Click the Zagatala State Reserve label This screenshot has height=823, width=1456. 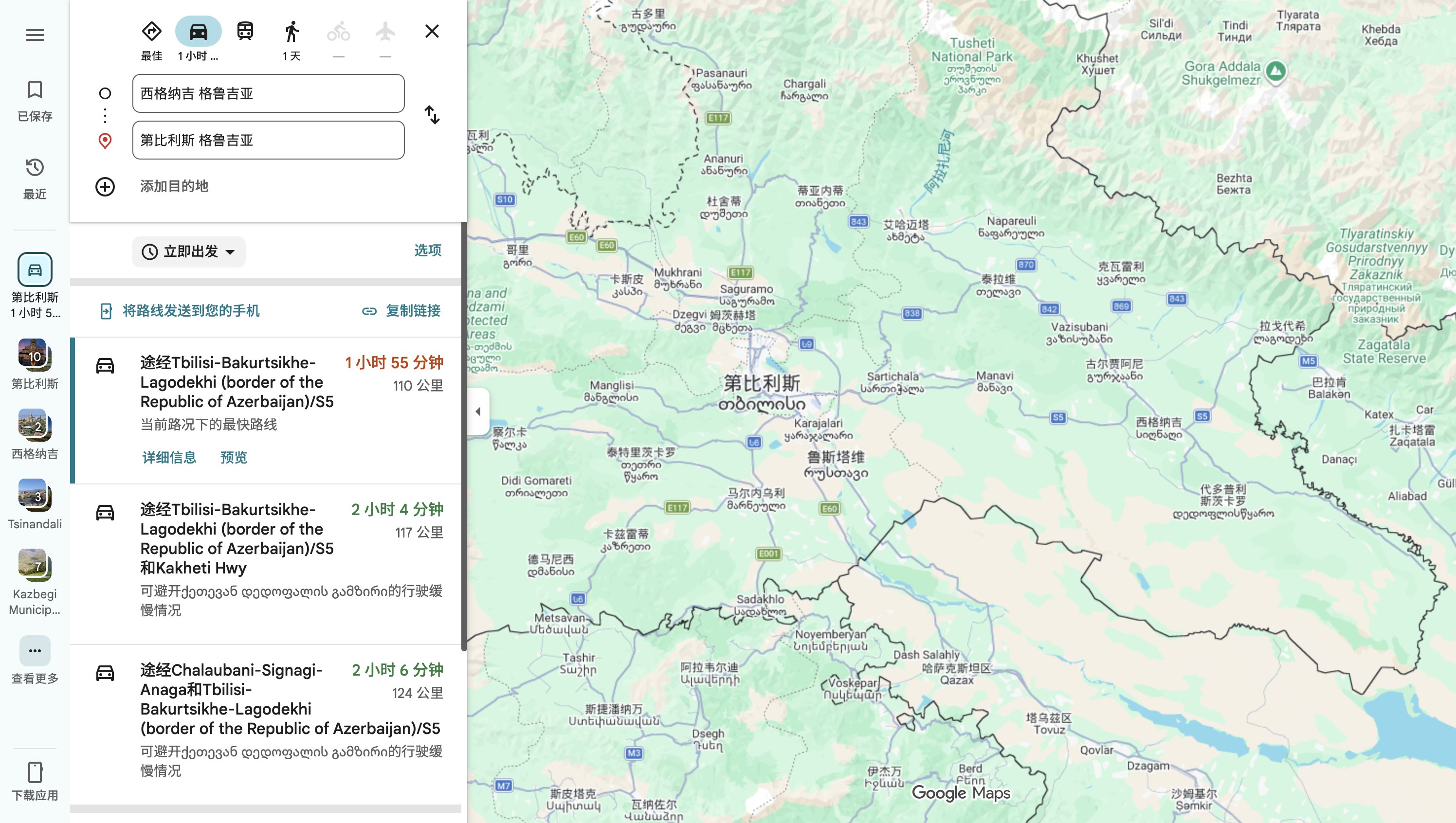pyautogui.click(x=1384, y=352)
